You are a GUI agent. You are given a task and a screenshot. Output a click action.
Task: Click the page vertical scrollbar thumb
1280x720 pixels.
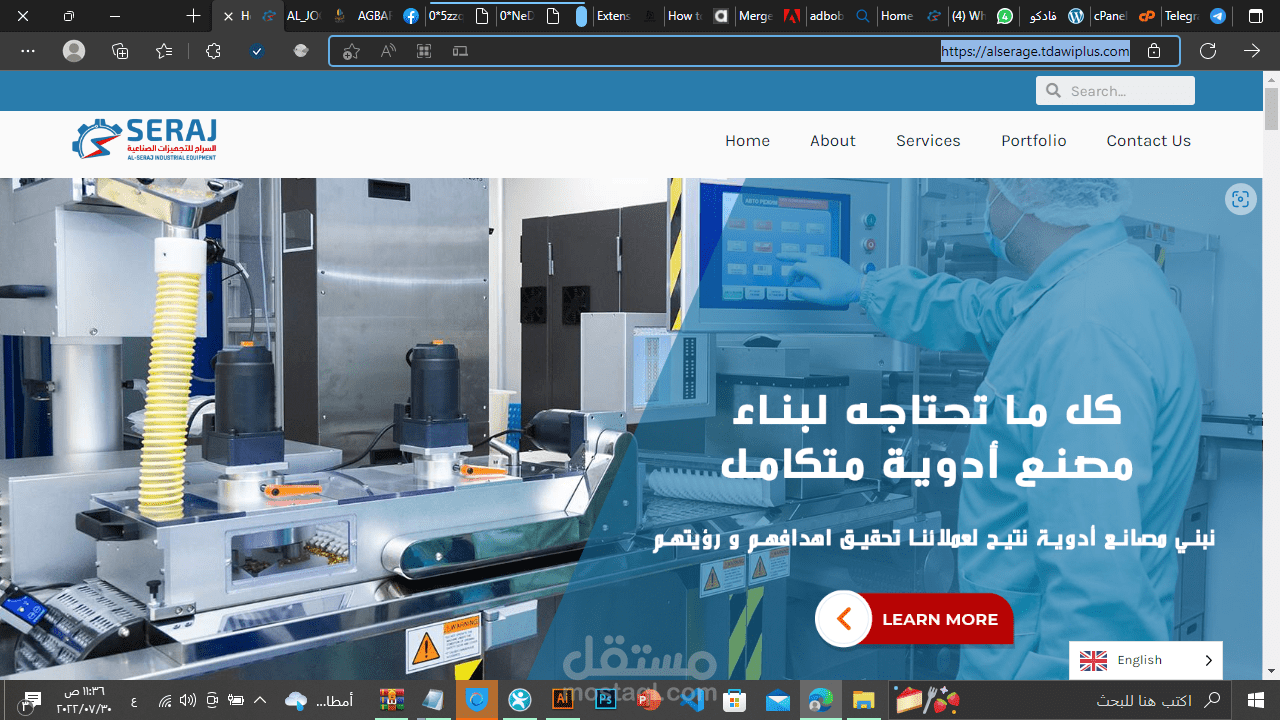click(1271, 110)
